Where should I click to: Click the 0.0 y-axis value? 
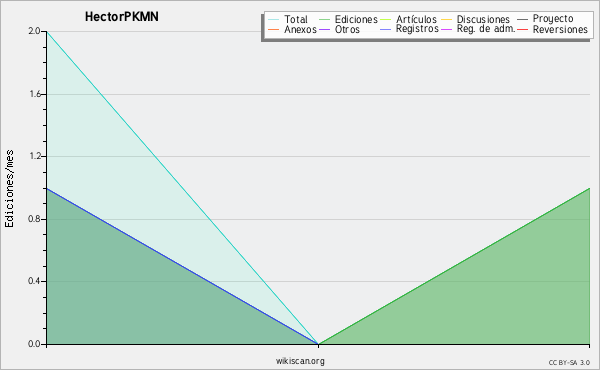click(34, 344)
